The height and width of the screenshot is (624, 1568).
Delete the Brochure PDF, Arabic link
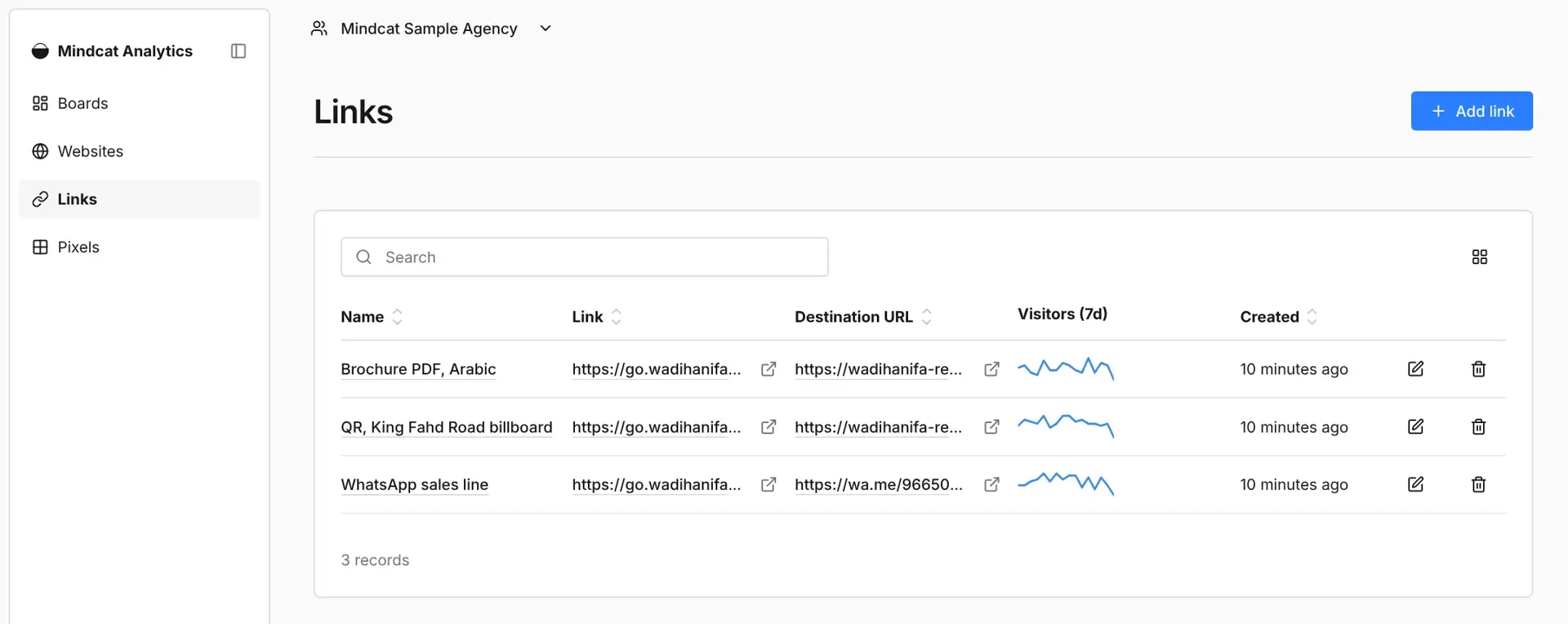(x=1478, y=369)
